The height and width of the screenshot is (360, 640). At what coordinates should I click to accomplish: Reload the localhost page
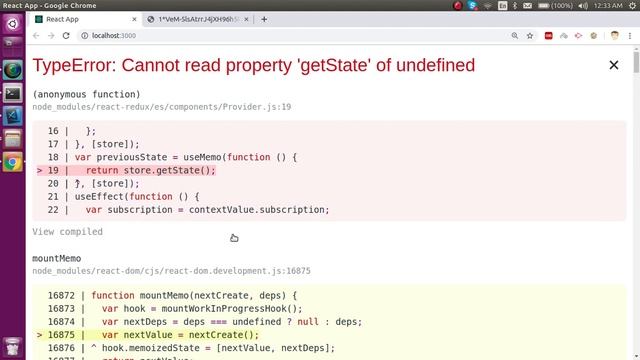click(x=66, y=36)
